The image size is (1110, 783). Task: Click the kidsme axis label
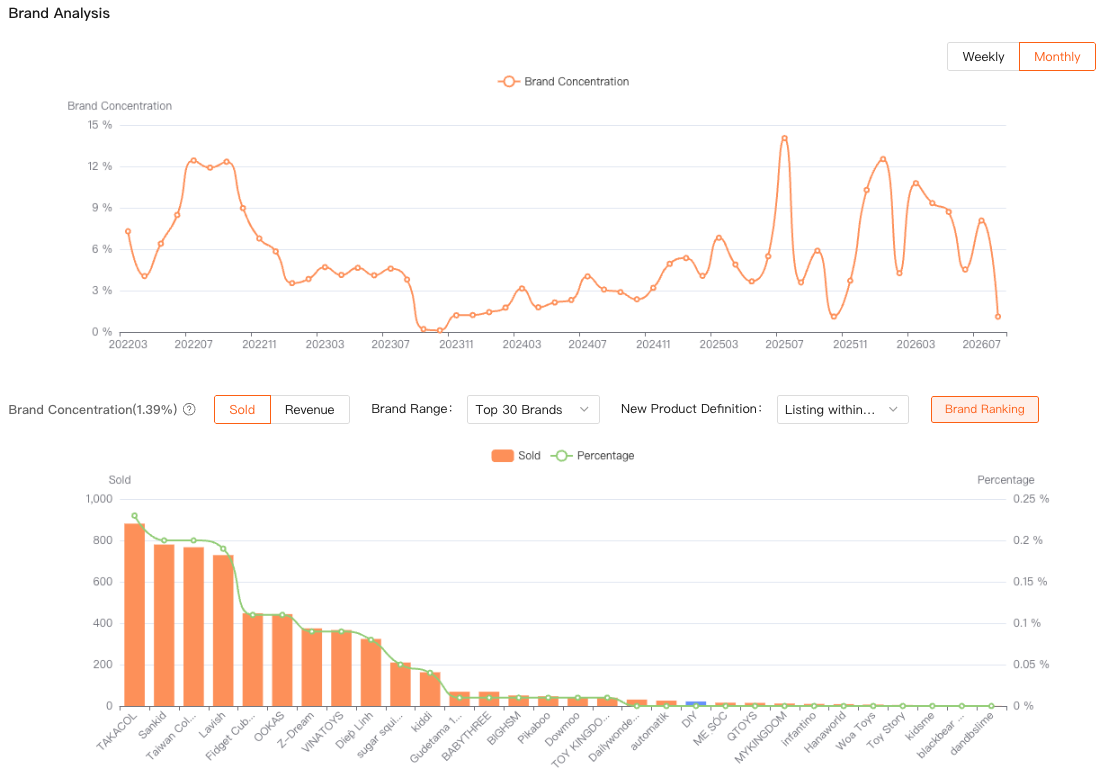coord(920,726)
